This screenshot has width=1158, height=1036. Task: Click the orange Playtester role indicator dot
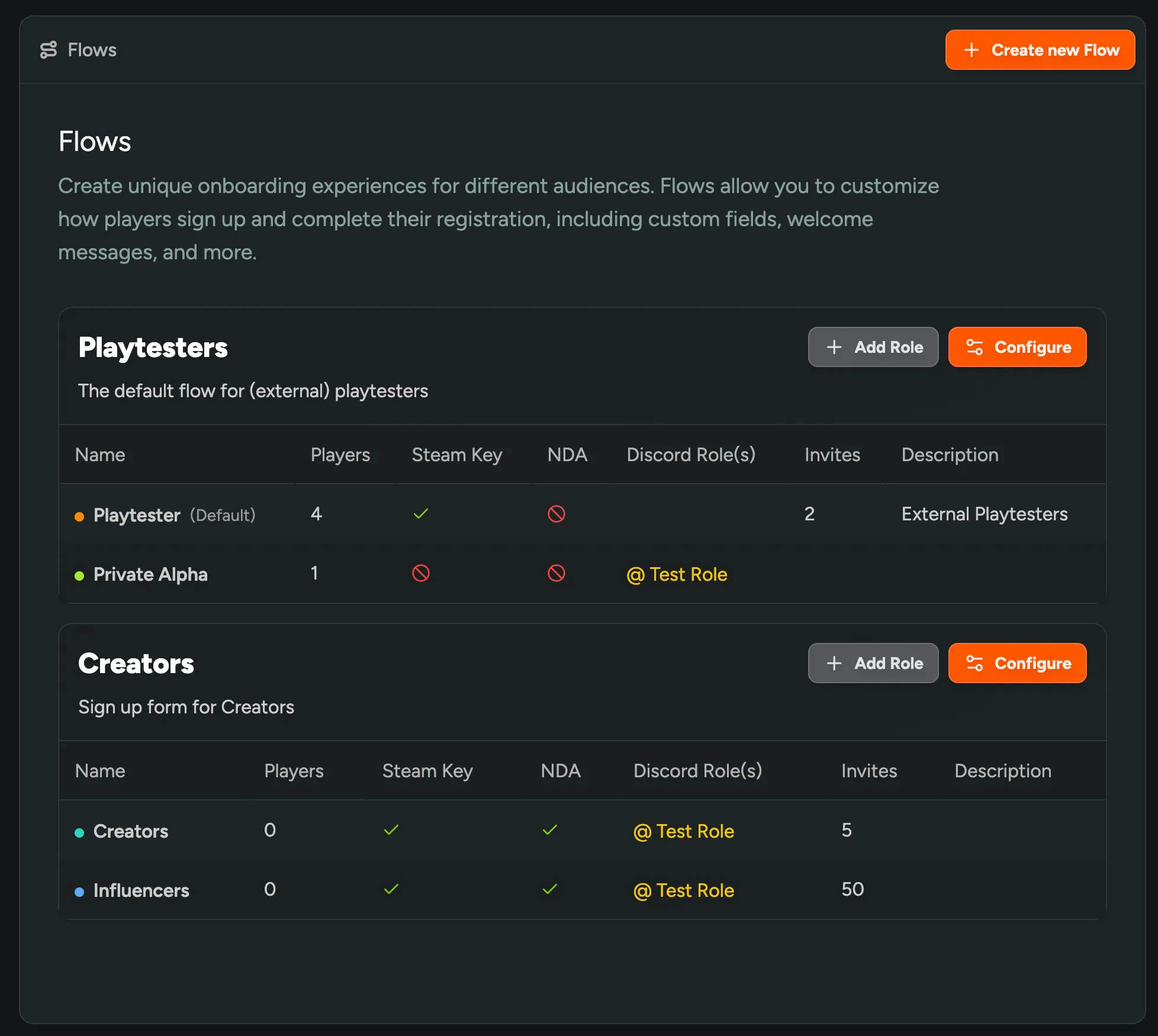point(79,514)
